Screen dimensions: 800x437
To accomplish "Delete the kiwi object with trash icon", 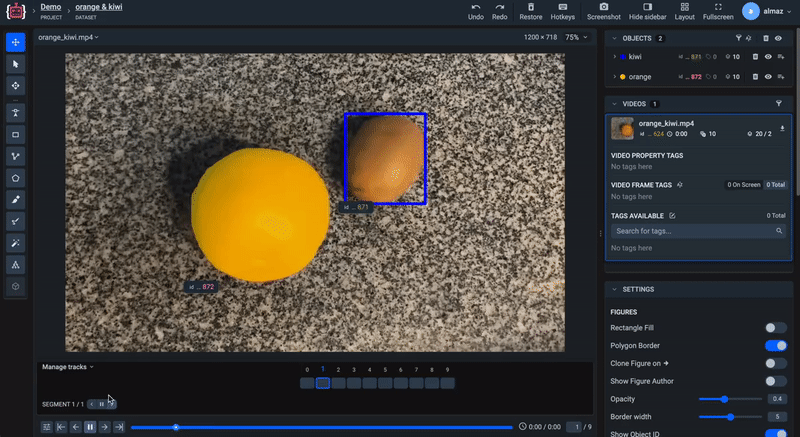I will [755, 57].
